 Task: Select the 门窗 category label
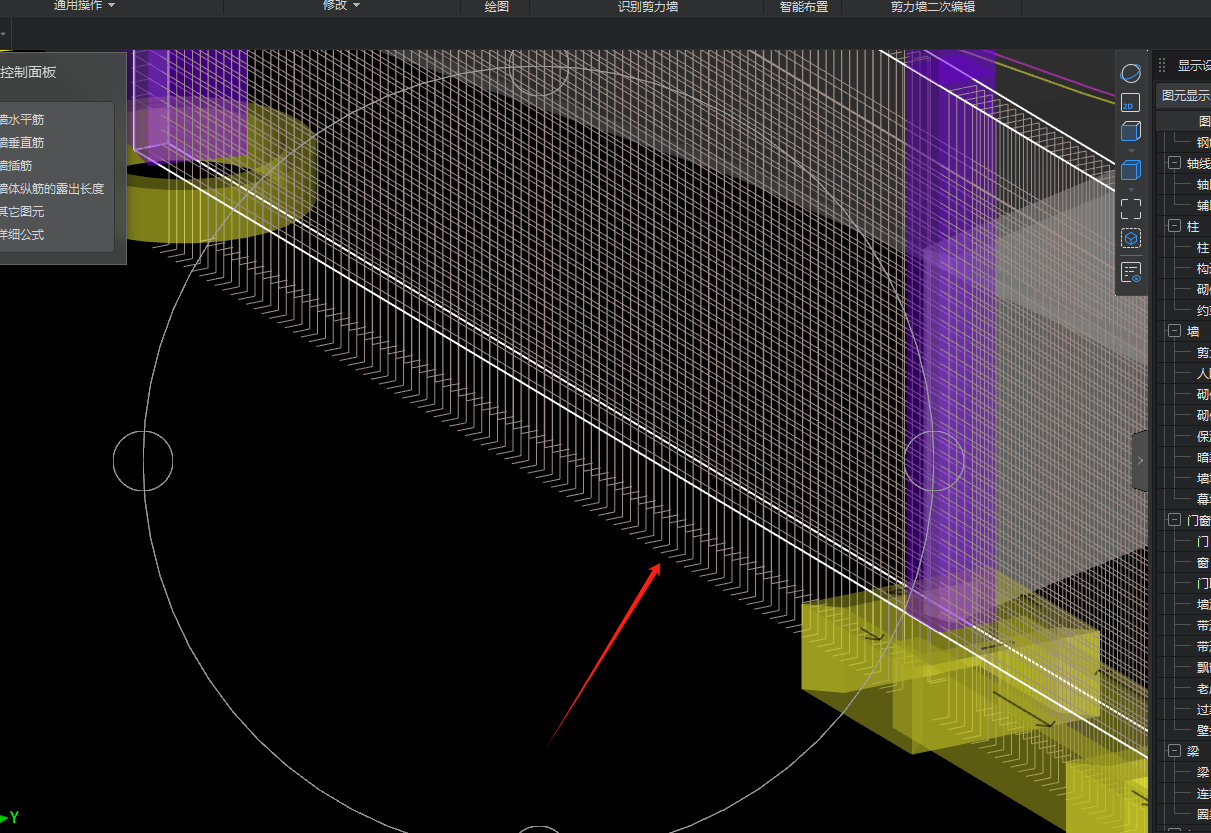[1198, 520]
